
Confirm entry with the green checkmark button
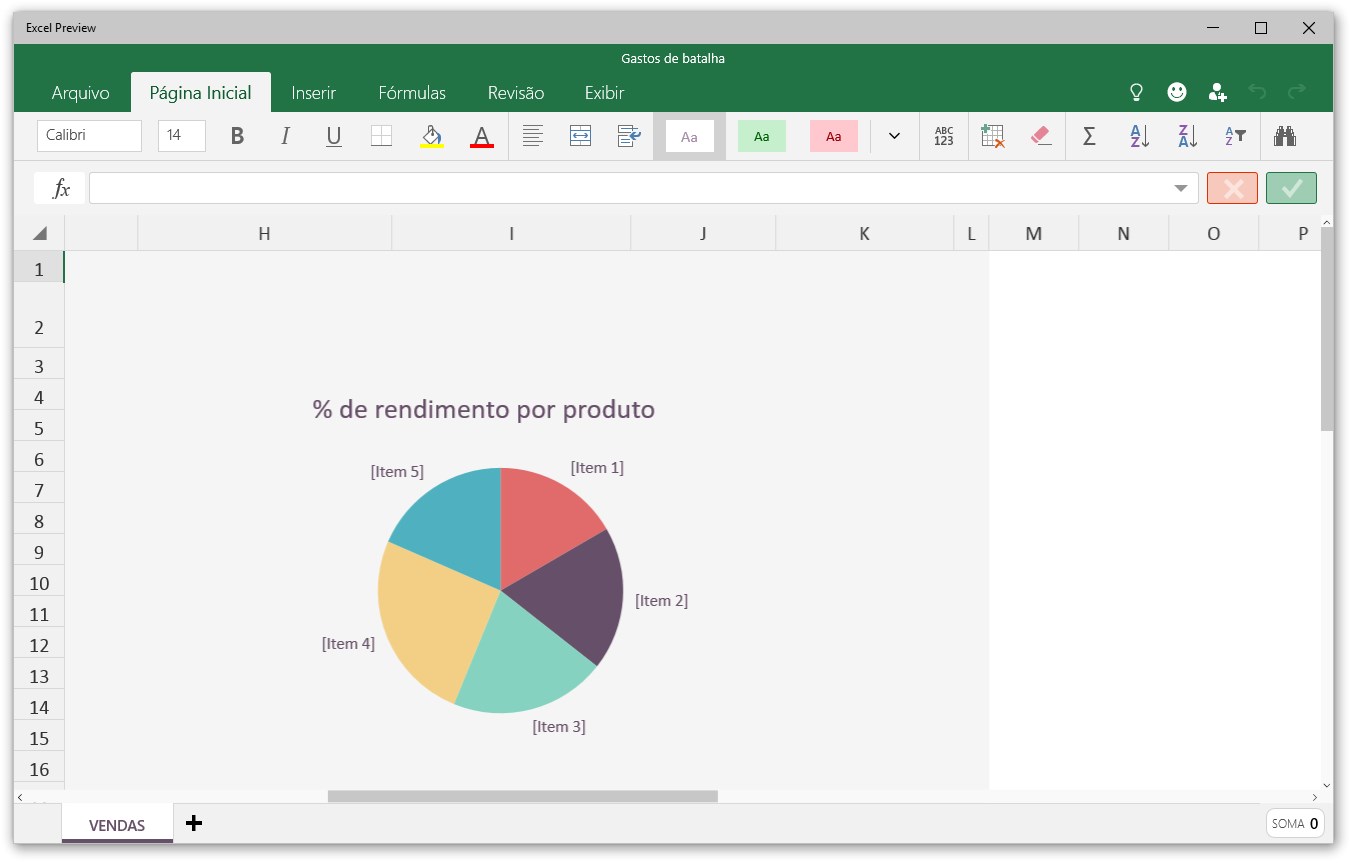[1291, 187]
